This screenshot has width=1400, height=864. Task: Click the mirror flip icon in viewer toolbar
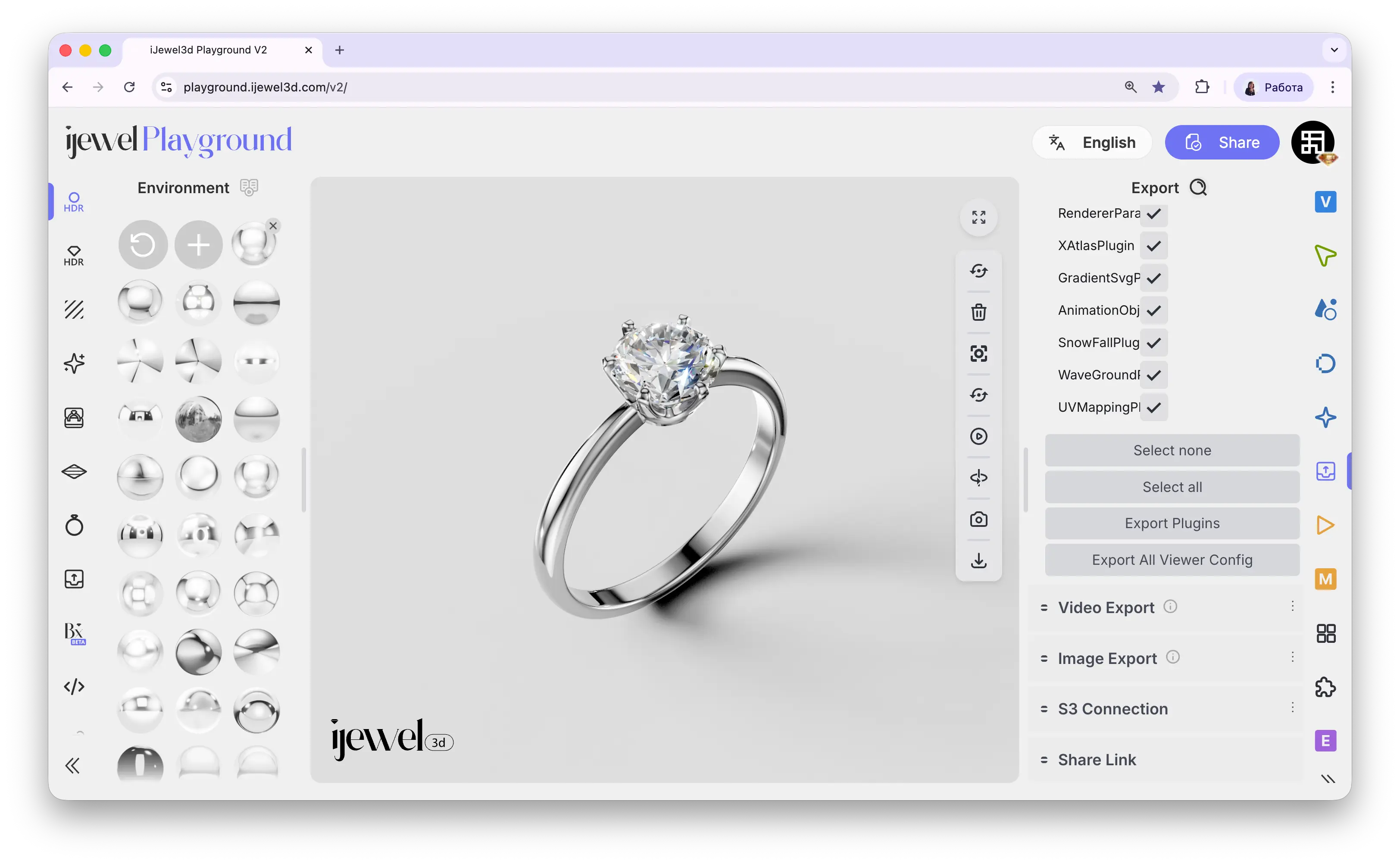[978, 478]
